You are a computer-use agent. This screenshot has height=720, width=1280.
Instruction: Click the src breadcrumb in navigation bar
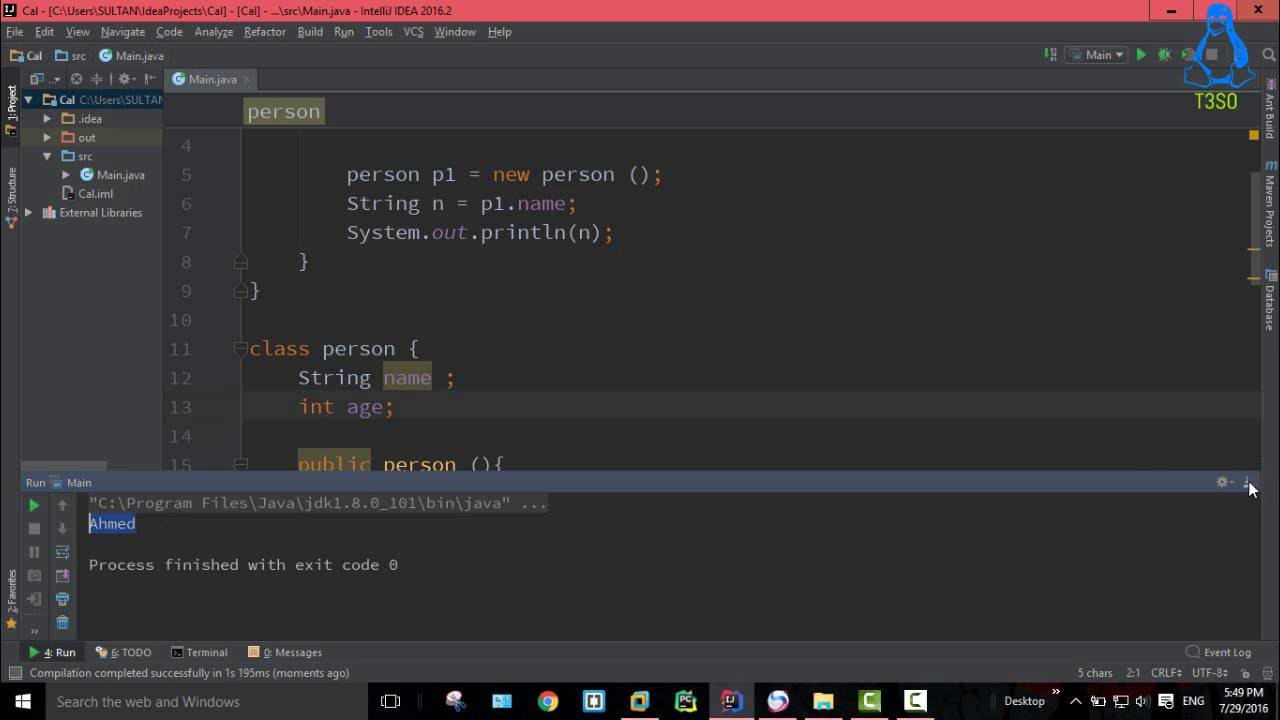[x=71, y=56]
